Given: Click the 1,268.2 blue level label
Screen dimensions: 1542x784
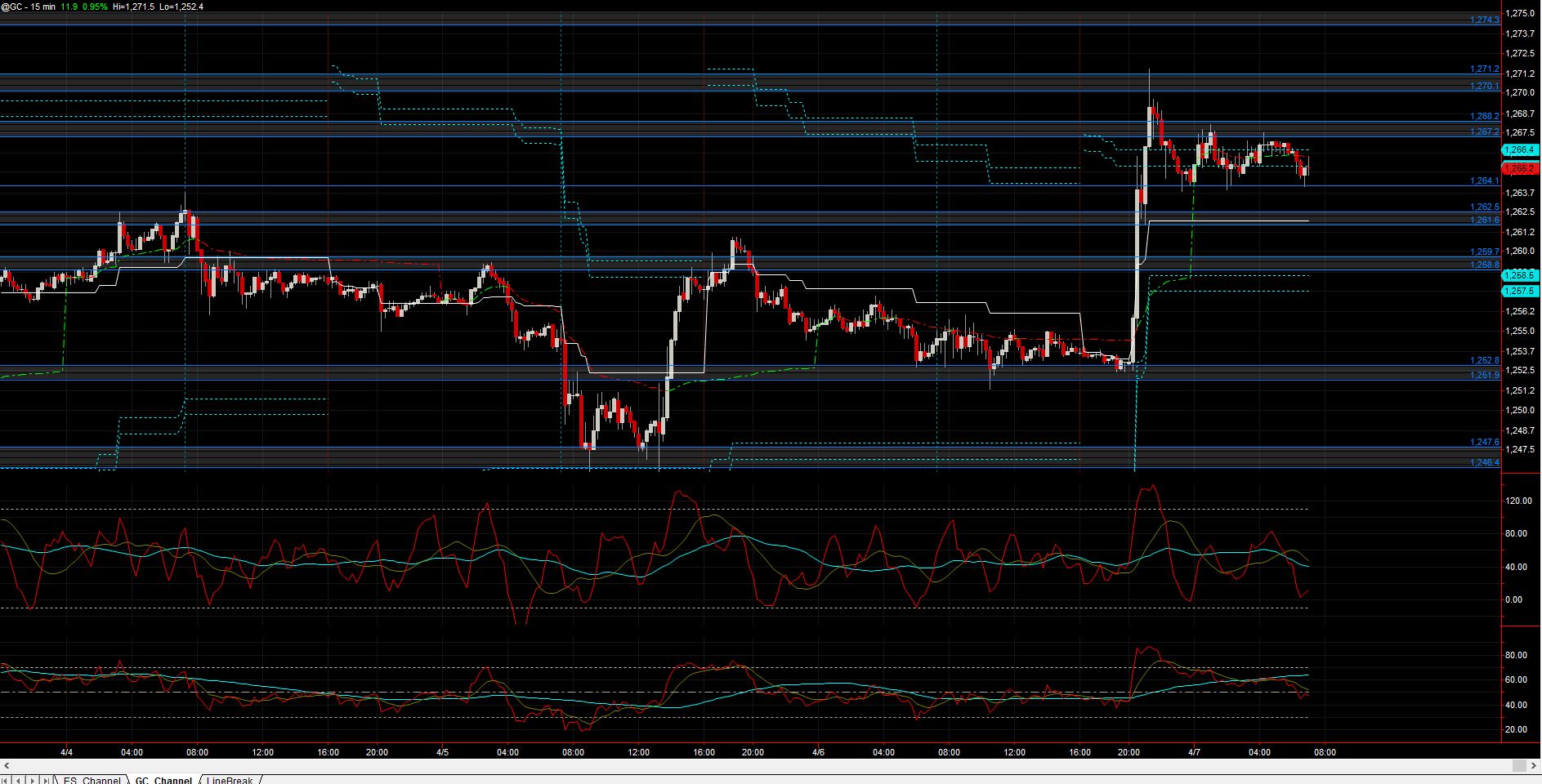Looking at the screenshot, I should click(1485, 117).
